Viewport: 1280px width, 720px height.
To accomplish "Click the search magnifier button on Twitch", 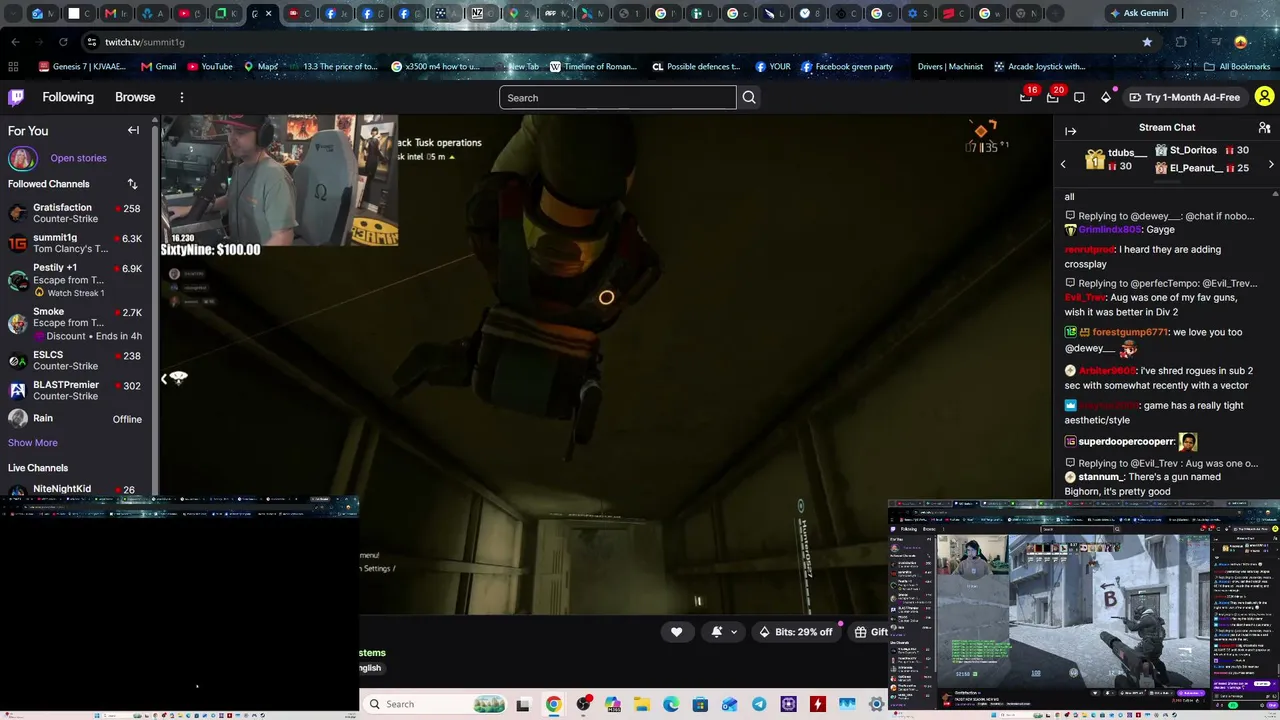I will click(749, 98).
